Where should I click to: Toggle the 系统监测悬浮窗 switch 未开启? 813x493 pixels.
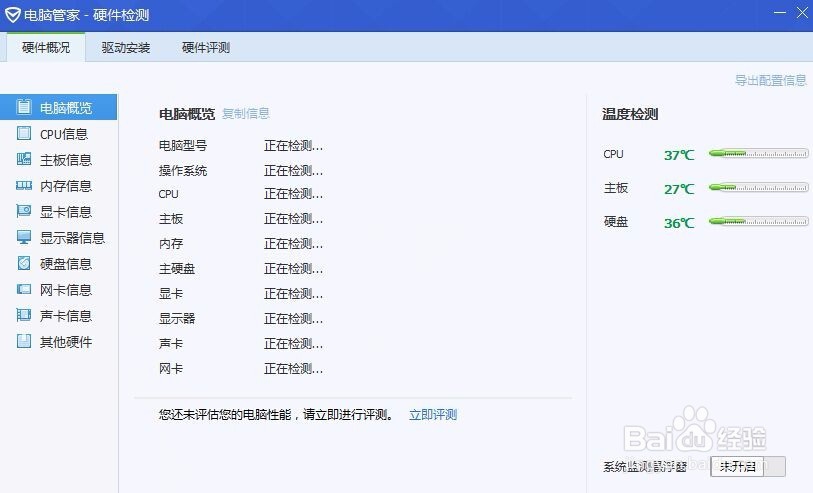point(748,466)
